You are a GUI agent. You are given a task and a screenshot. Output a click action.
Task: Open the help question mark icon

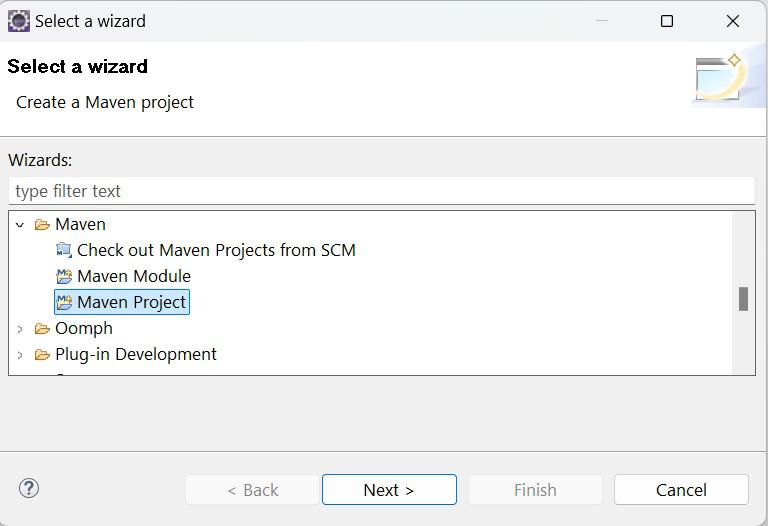[x=29, y=489]
